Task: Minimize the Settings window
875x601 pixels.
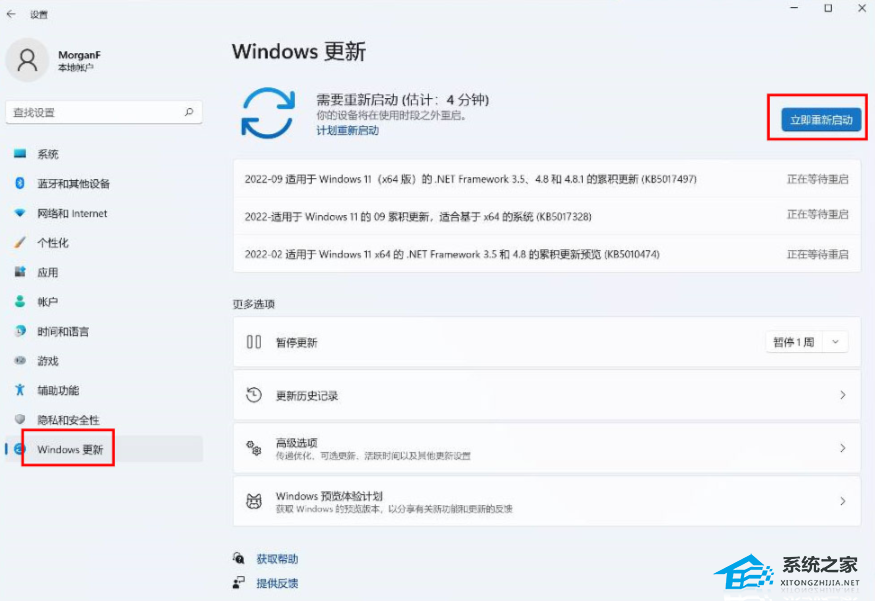Action: (x=794, y=8)
